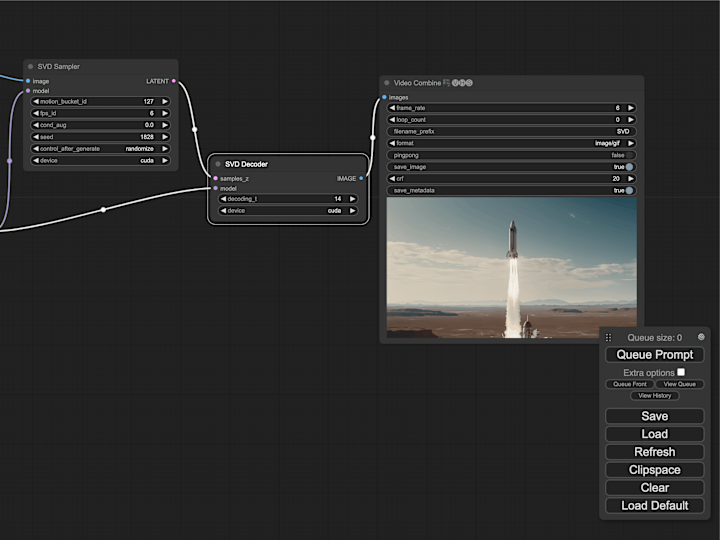Viewport: 720px width, 540px height.
Task: Click the SVD Decoder node collapse dot
Action: tap(218, 164)
